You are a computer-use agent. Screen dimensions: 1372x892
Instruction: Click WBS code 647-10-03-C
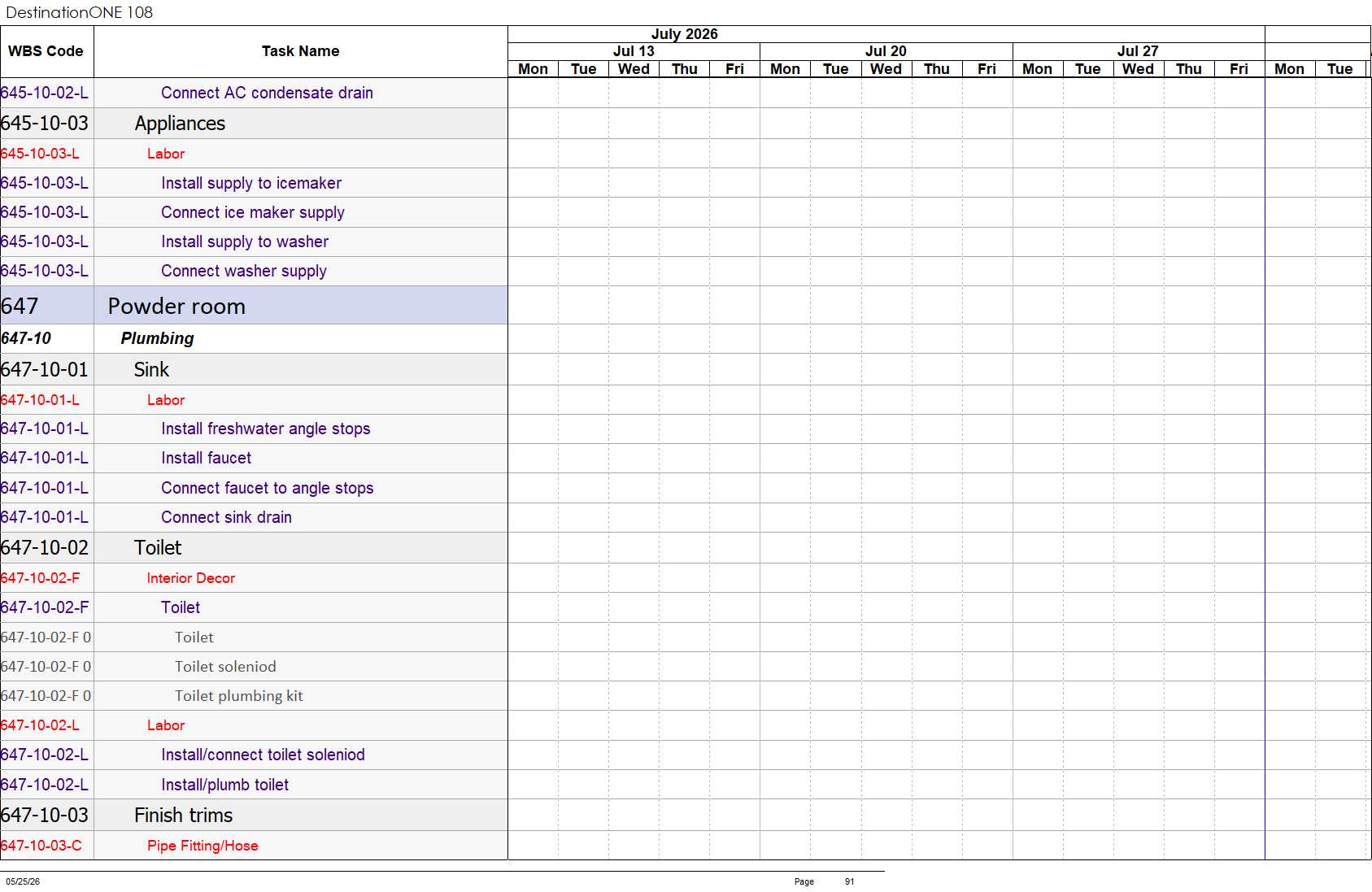(41, 846)
